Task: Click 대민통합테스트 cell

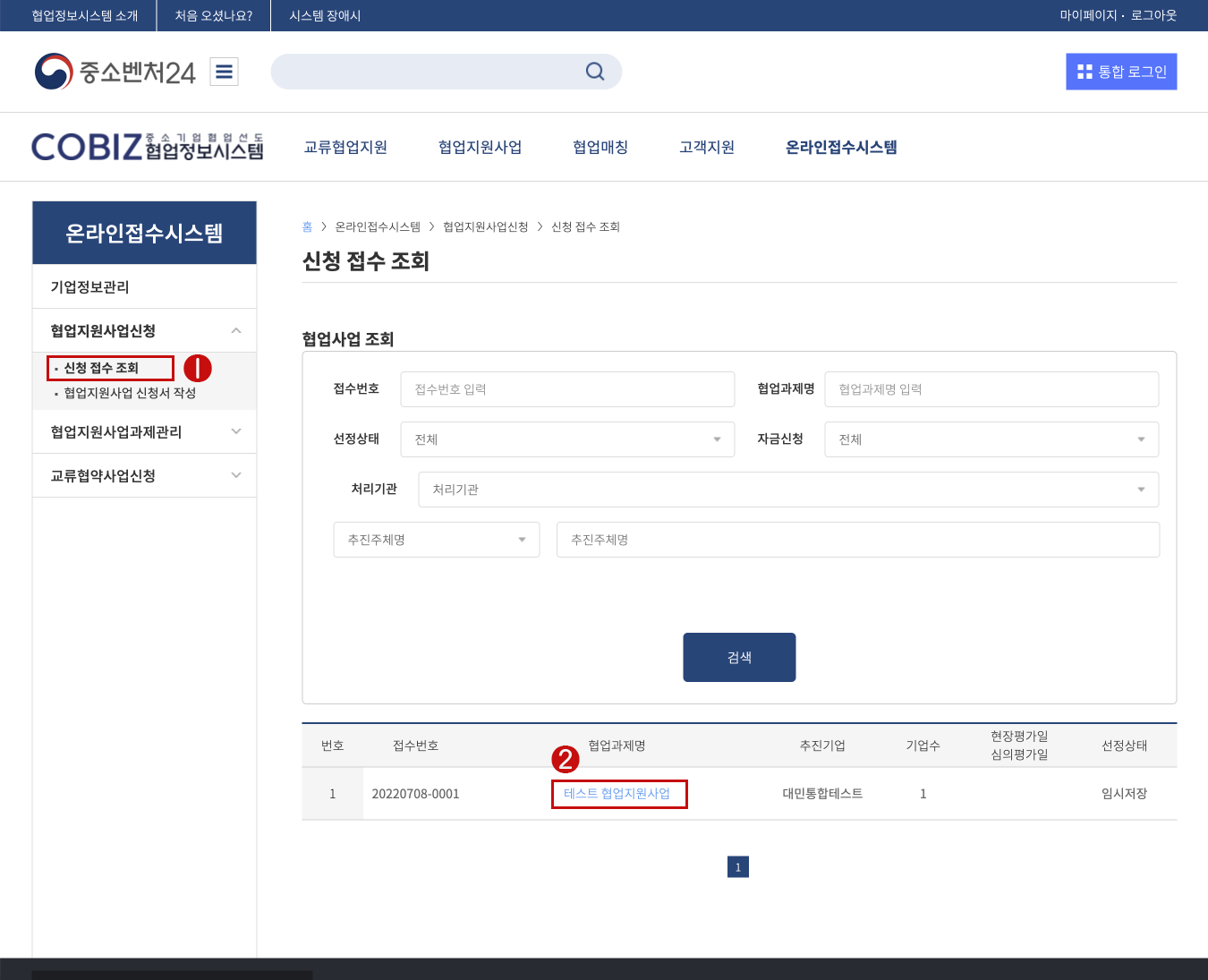Action: tap(822, 794)
